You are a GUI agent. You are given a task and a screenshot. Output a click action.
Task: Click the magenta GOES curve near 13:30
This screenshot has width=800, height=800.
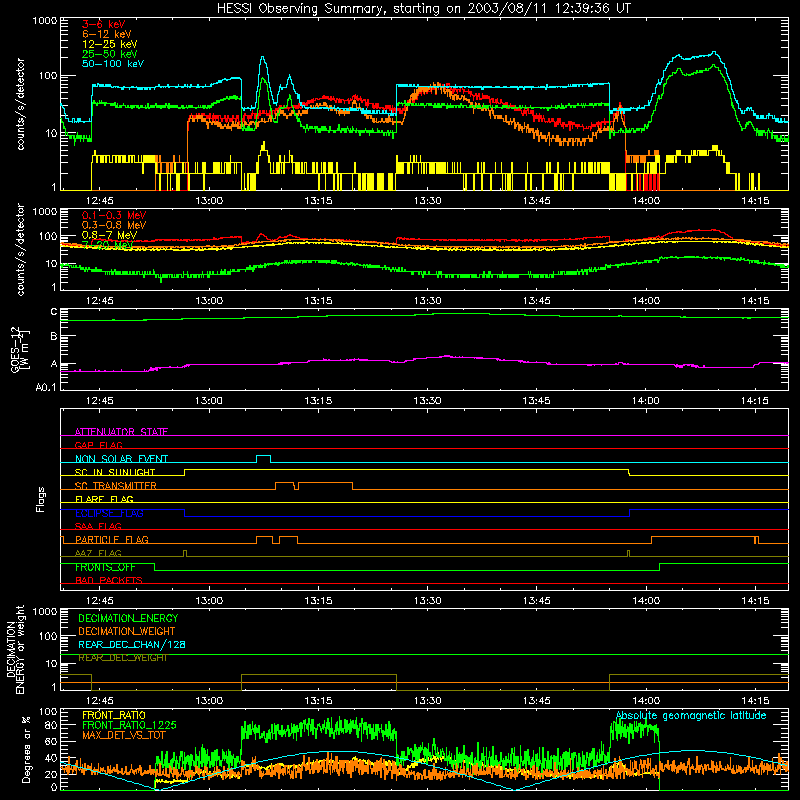428,358
